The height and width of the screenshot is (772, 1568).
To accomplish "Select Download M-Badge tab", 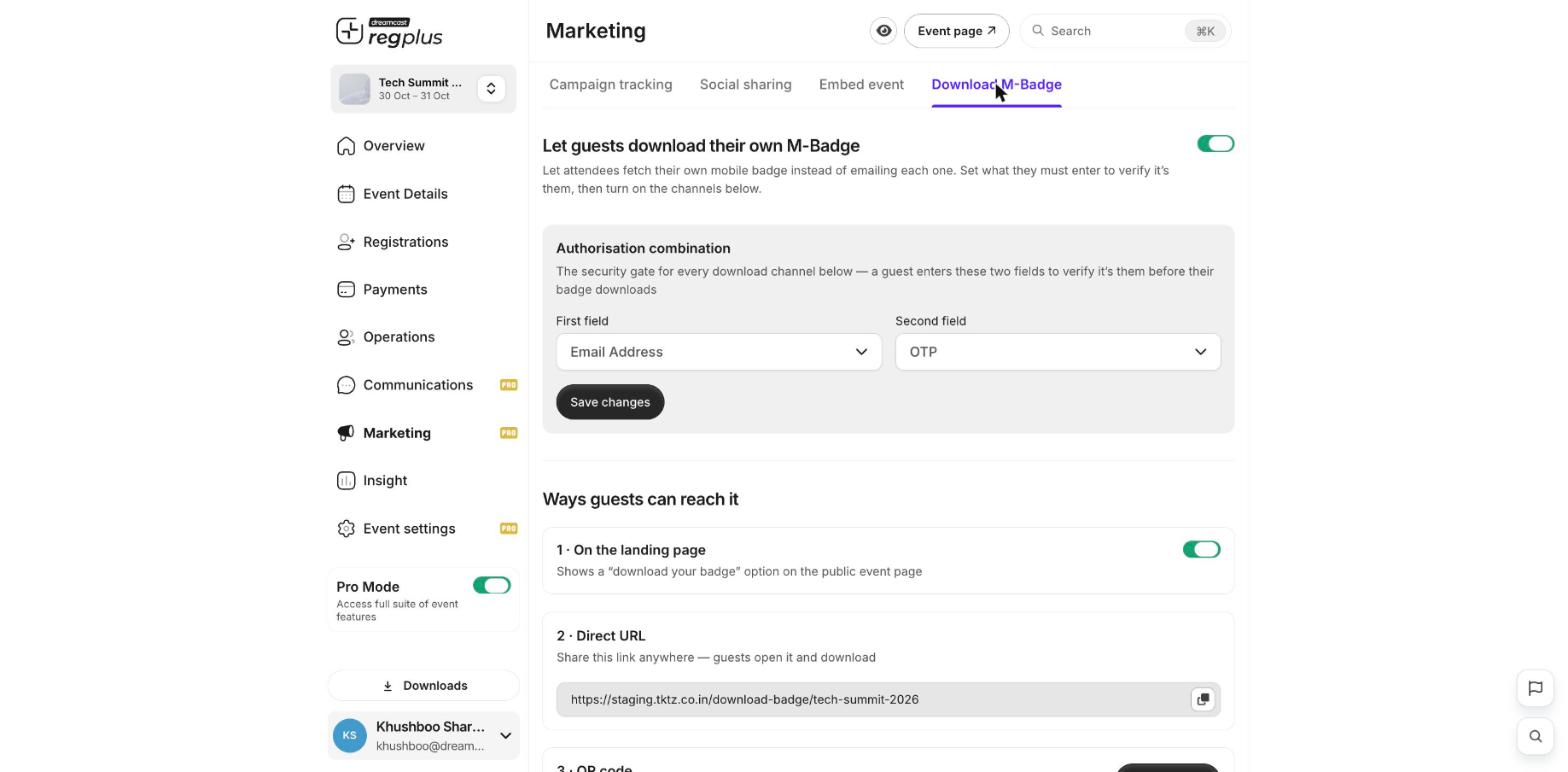I will 996,85.
